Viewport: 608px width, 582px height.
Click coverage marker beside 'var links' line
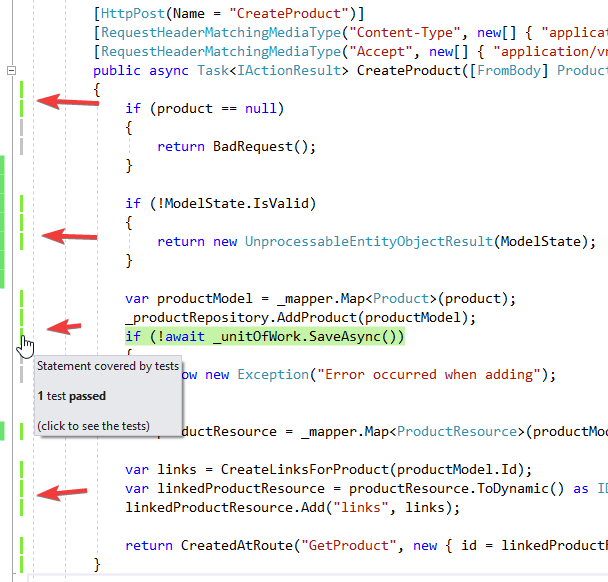coord(22,470)
